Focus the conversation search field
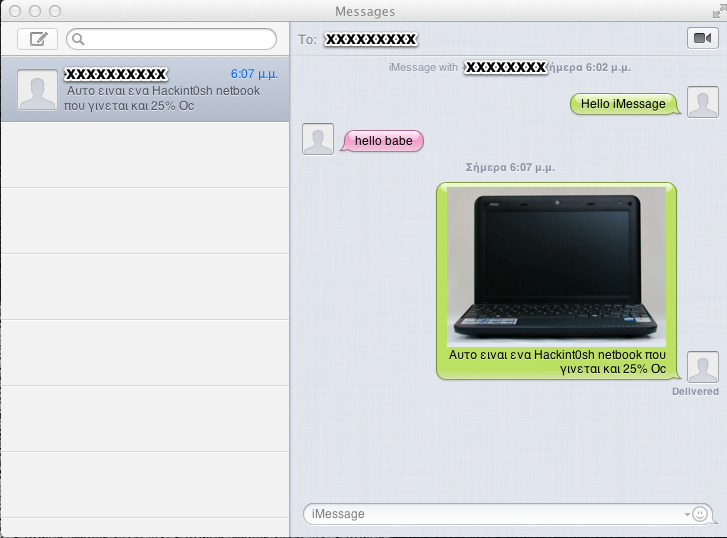The image size is (727, 538). 172,39
